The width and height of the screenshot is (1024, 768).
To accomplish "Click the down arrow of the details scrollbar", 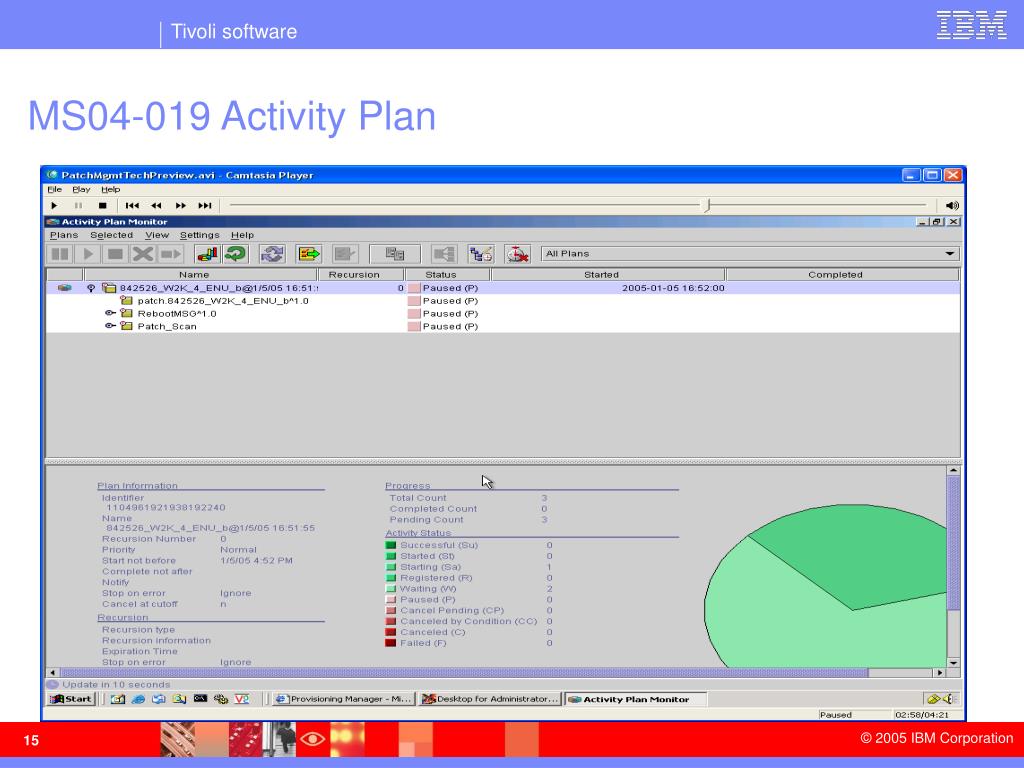I will pyautogui.click(x=953, y=662).
